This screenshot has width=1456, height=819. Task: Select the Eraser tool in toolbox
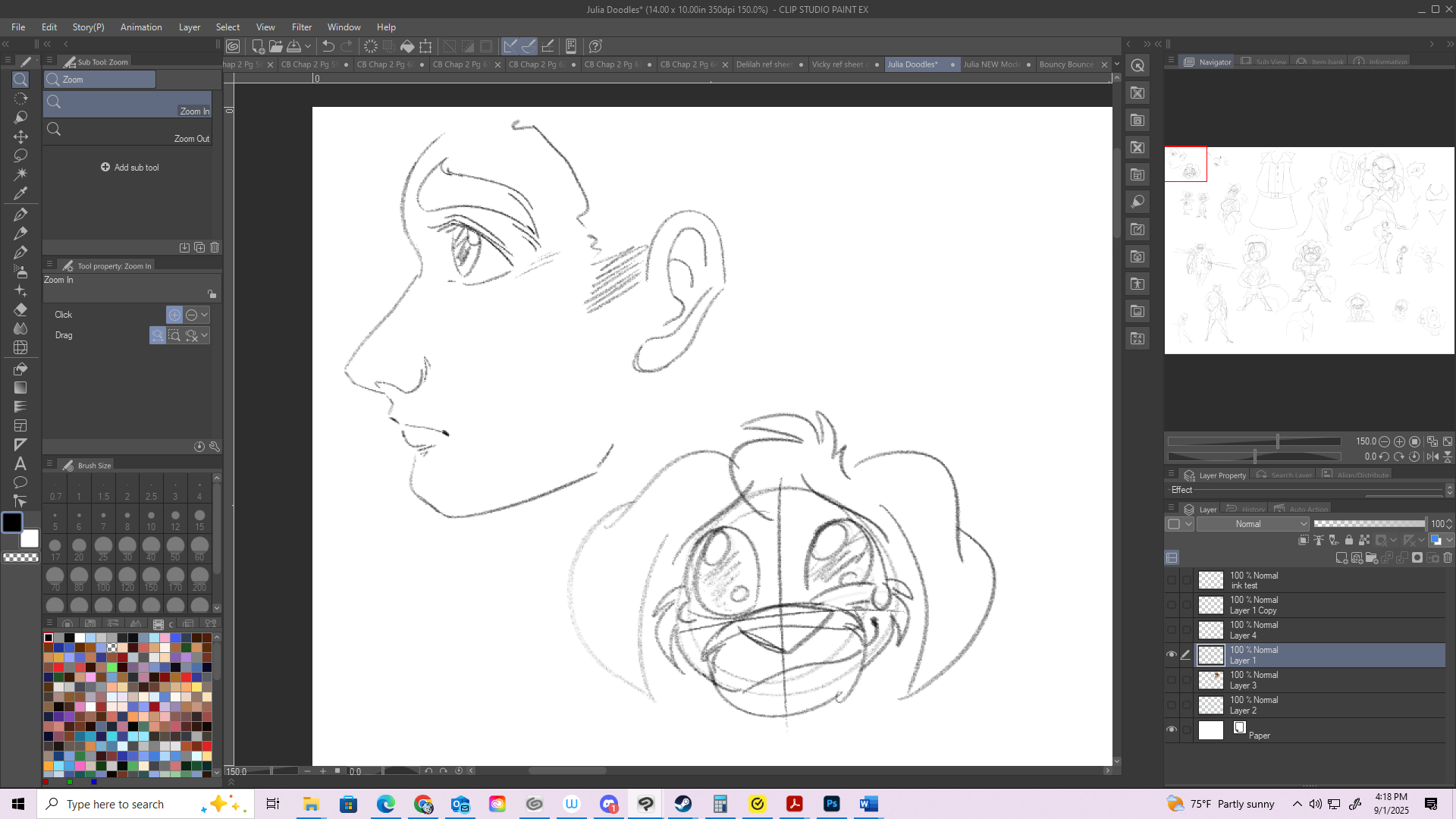pyautogui.click(x=20, y=309)
